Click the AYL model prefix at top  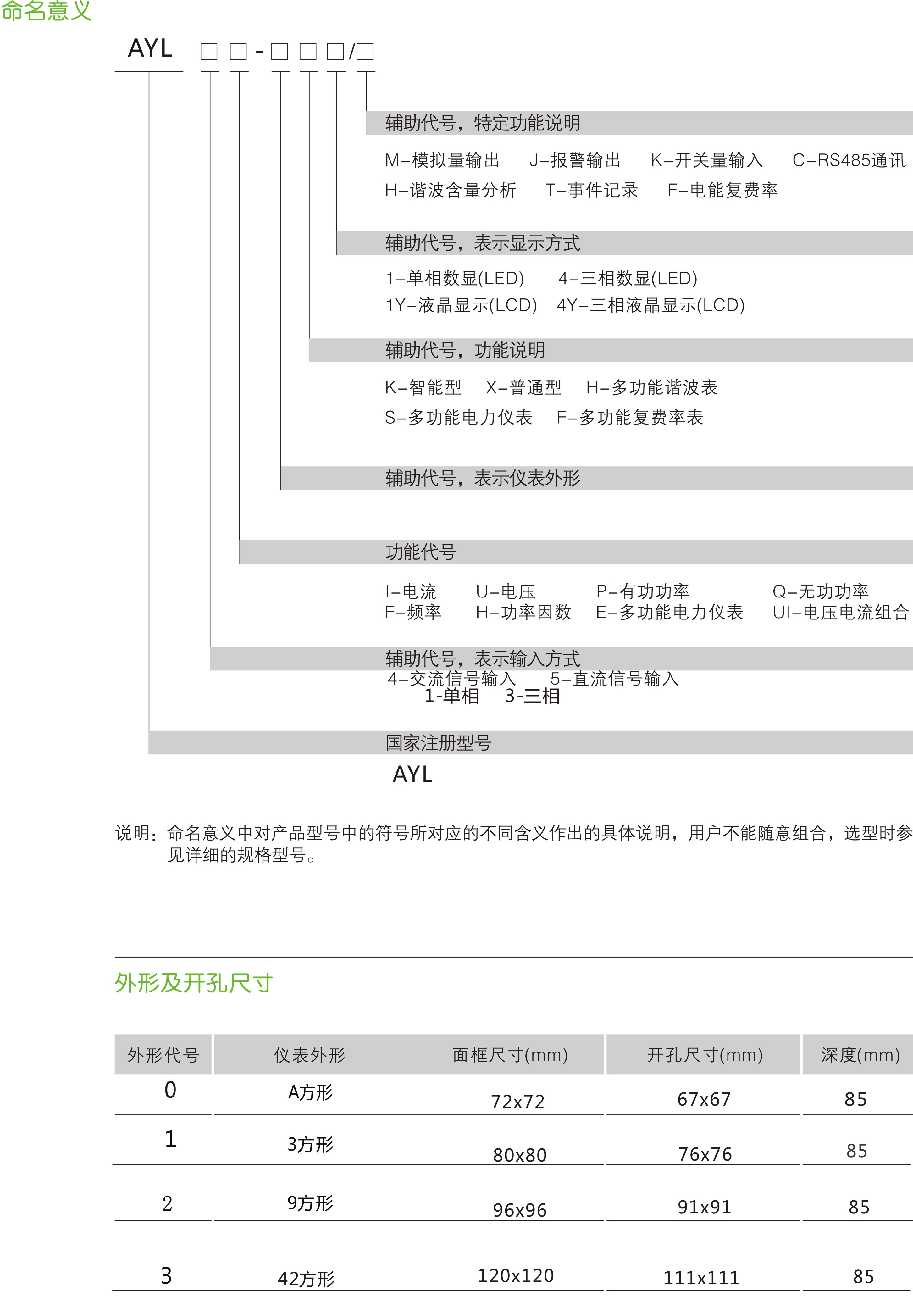tap(150, 49)
